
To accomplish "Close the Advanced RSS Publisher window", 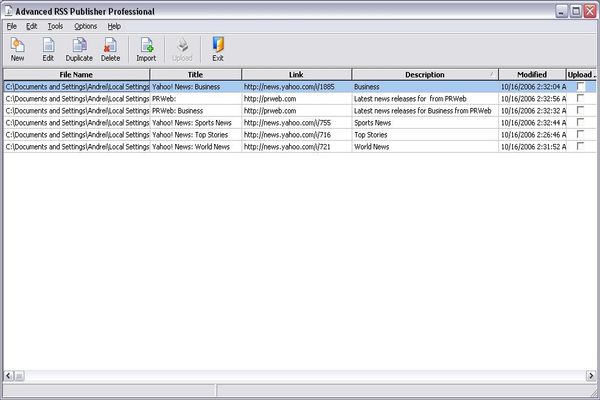I will 590,11.
